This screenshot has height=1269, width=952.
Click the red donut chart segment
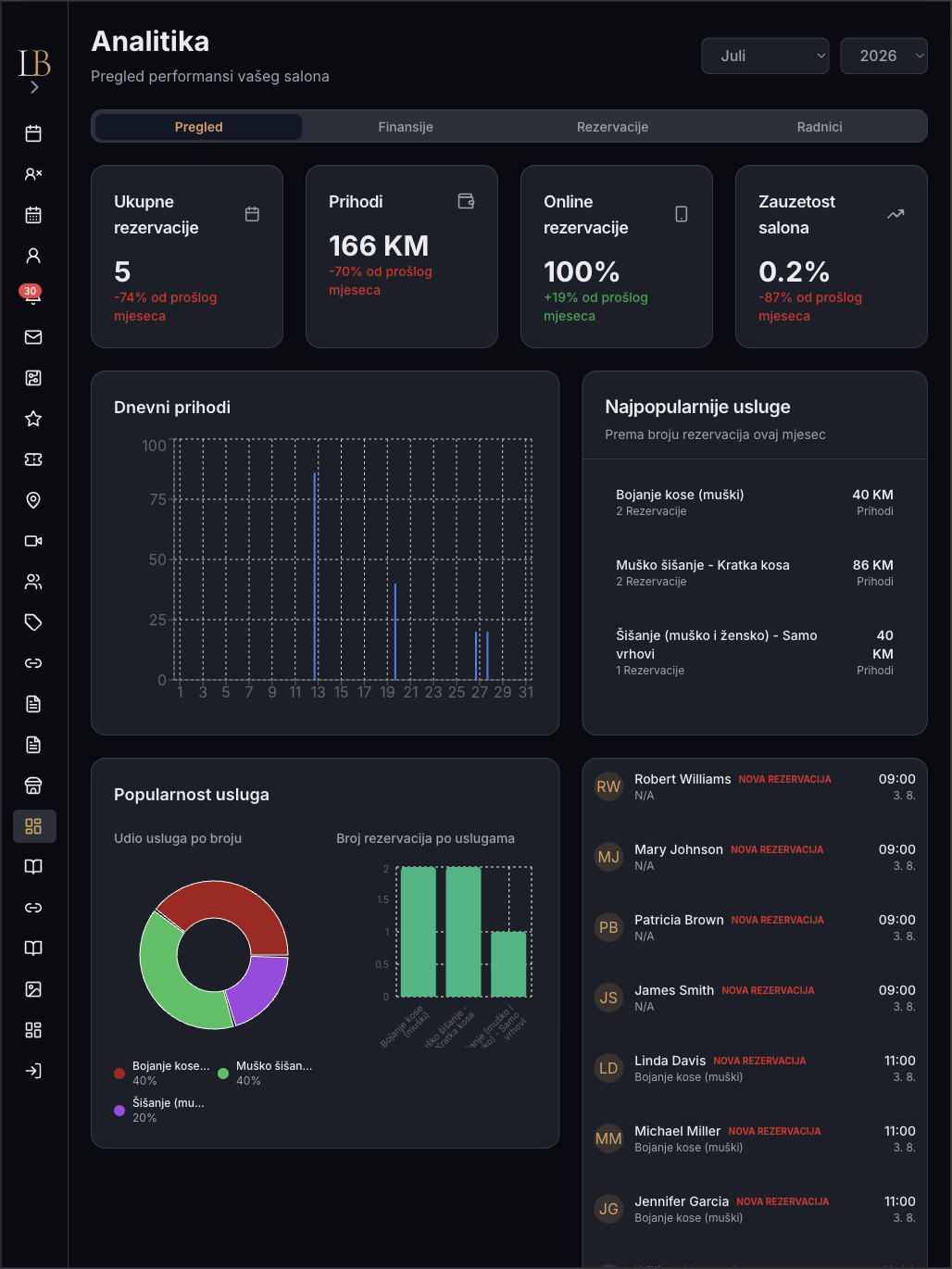coord(223,901)
